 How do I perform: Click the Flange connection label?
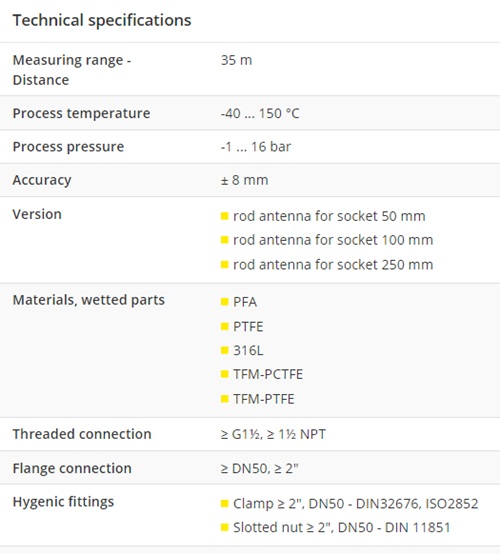[x=72, y=468]
